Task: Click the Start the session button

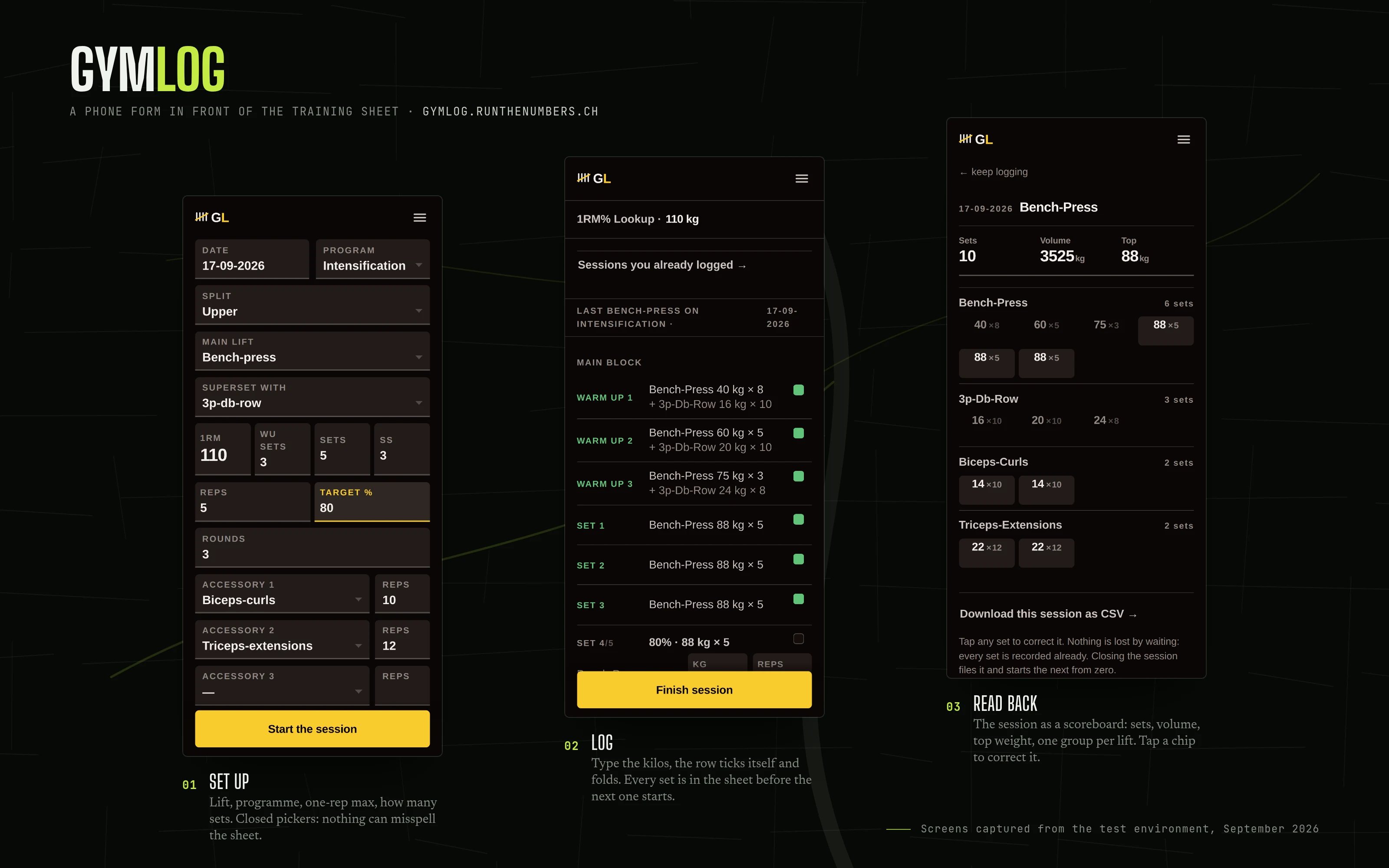Action: click(312, 729)
